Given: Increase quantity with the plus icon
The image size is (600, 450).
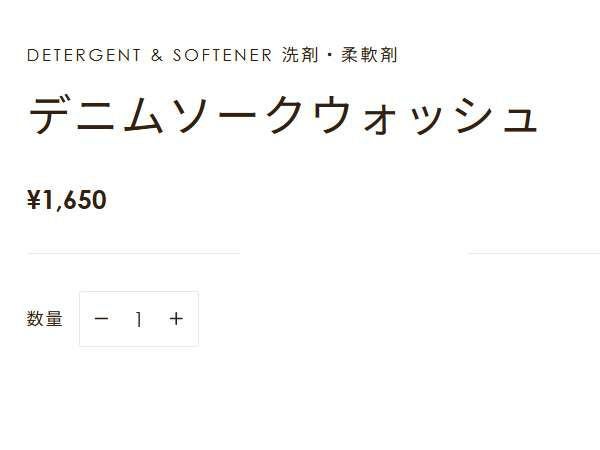Looking at the screenshot, I should pyautogui.click(x=176, y=319).
